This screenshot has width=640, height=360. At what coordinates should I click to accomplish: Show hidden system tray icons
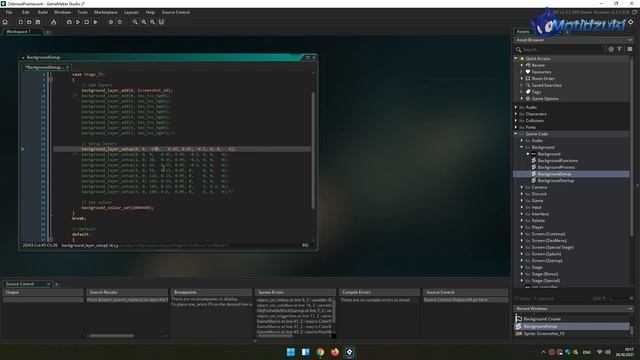(543, 352)
